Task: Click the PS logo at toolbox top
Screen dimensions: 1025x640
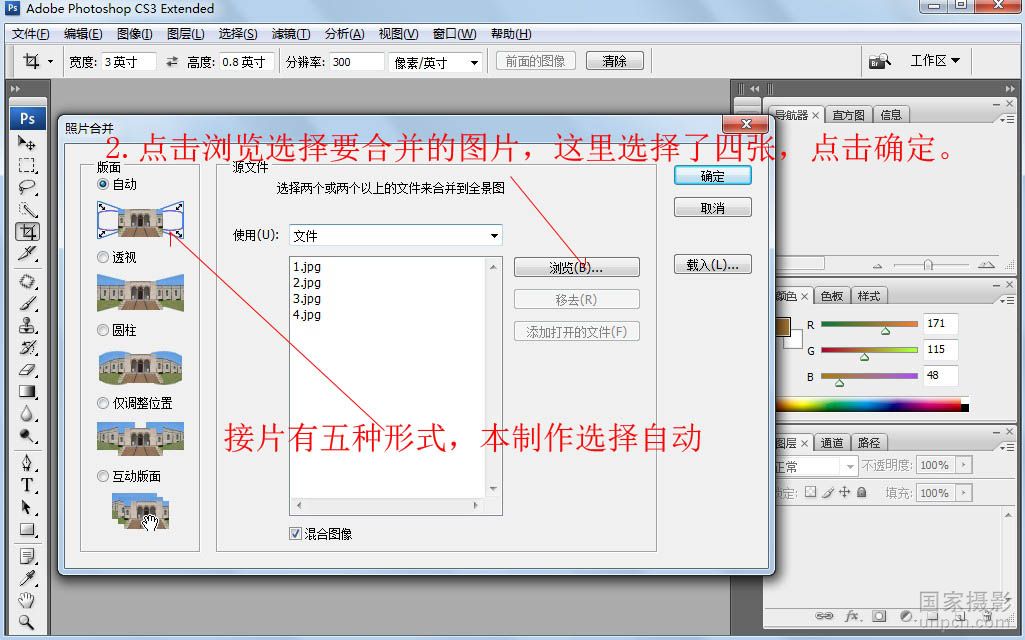Action: pyautogui.click(x=27, y=118)
